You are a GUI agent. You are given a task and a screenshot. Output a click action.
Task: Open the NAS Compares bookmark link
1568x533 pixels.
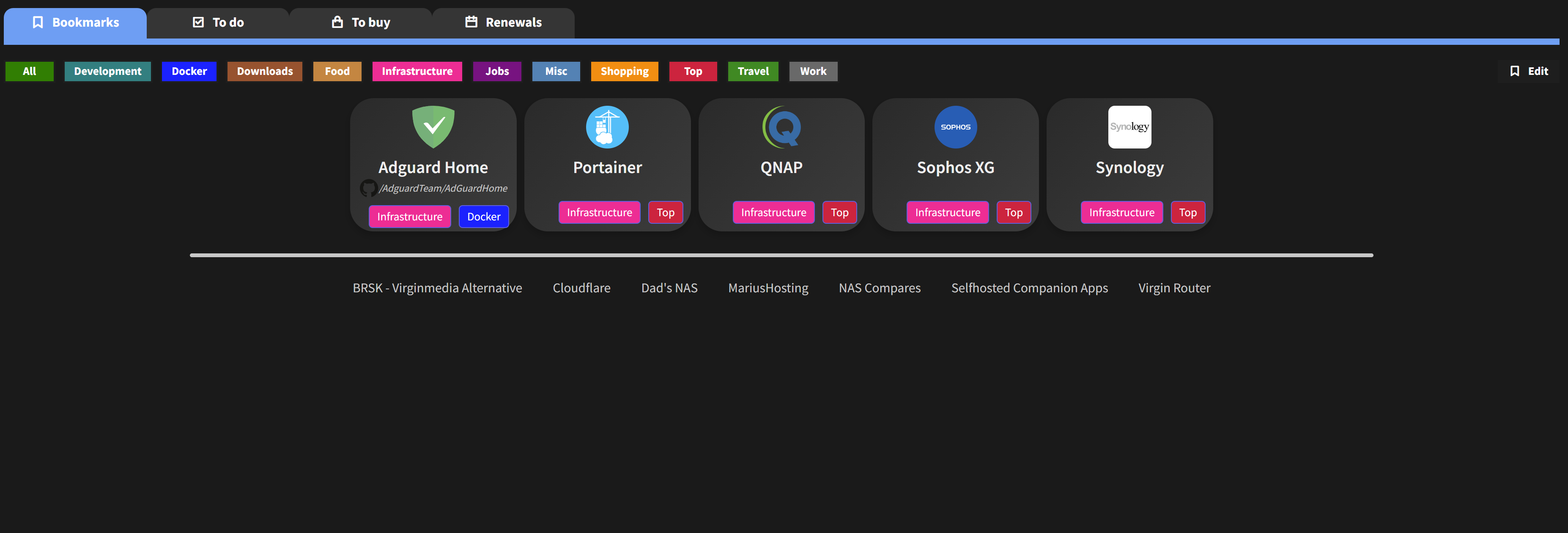(880, 288)
